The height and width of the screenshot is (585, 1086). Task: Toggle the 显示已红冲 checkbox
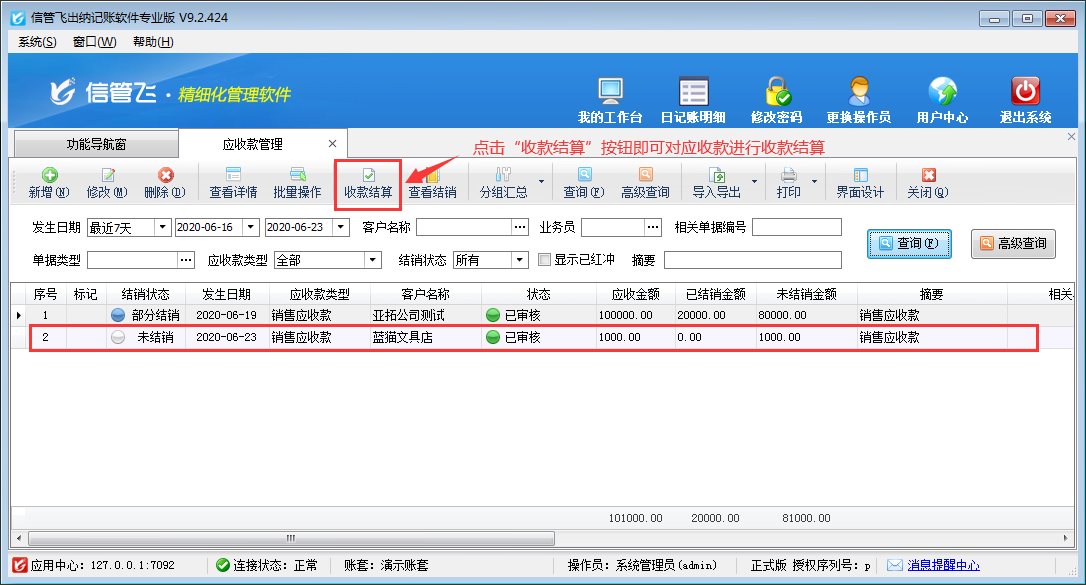tap(545, 260)
